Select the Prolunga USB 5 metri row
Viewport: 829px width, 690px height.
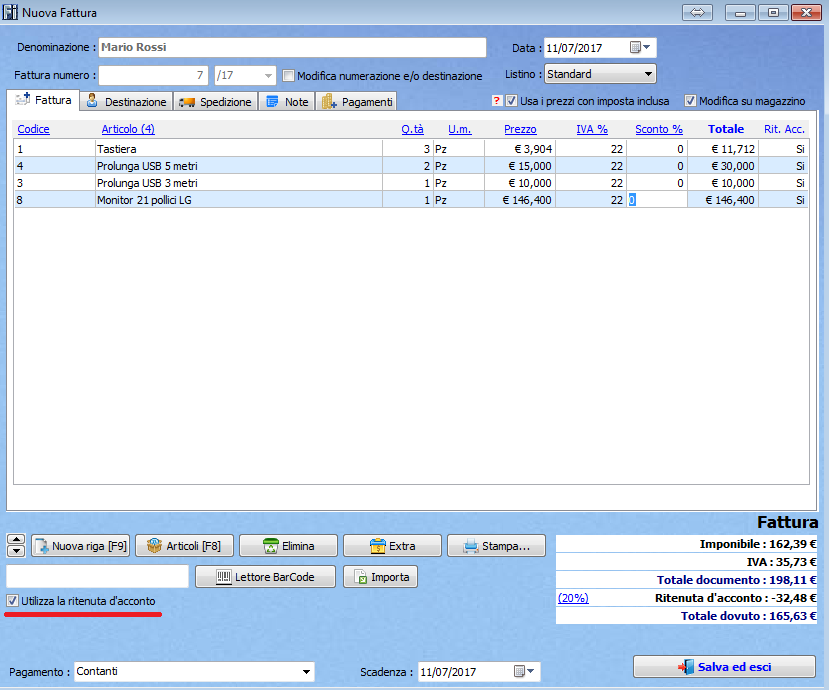[411, 166]
